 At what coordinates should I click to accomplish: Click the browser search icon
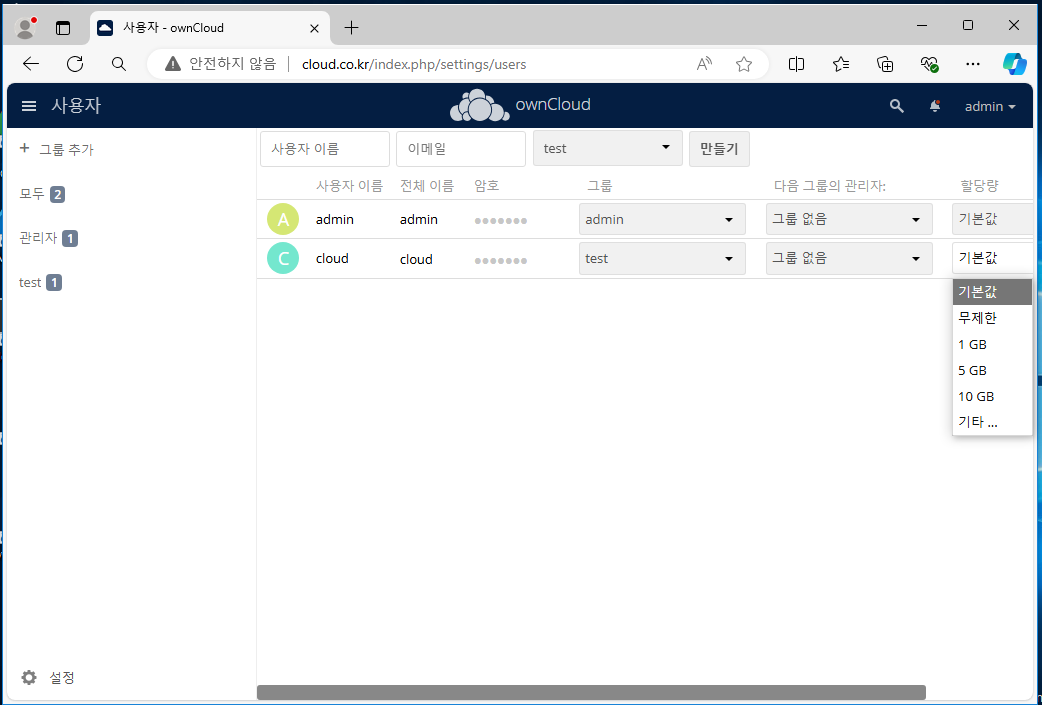tap(119, 64)
